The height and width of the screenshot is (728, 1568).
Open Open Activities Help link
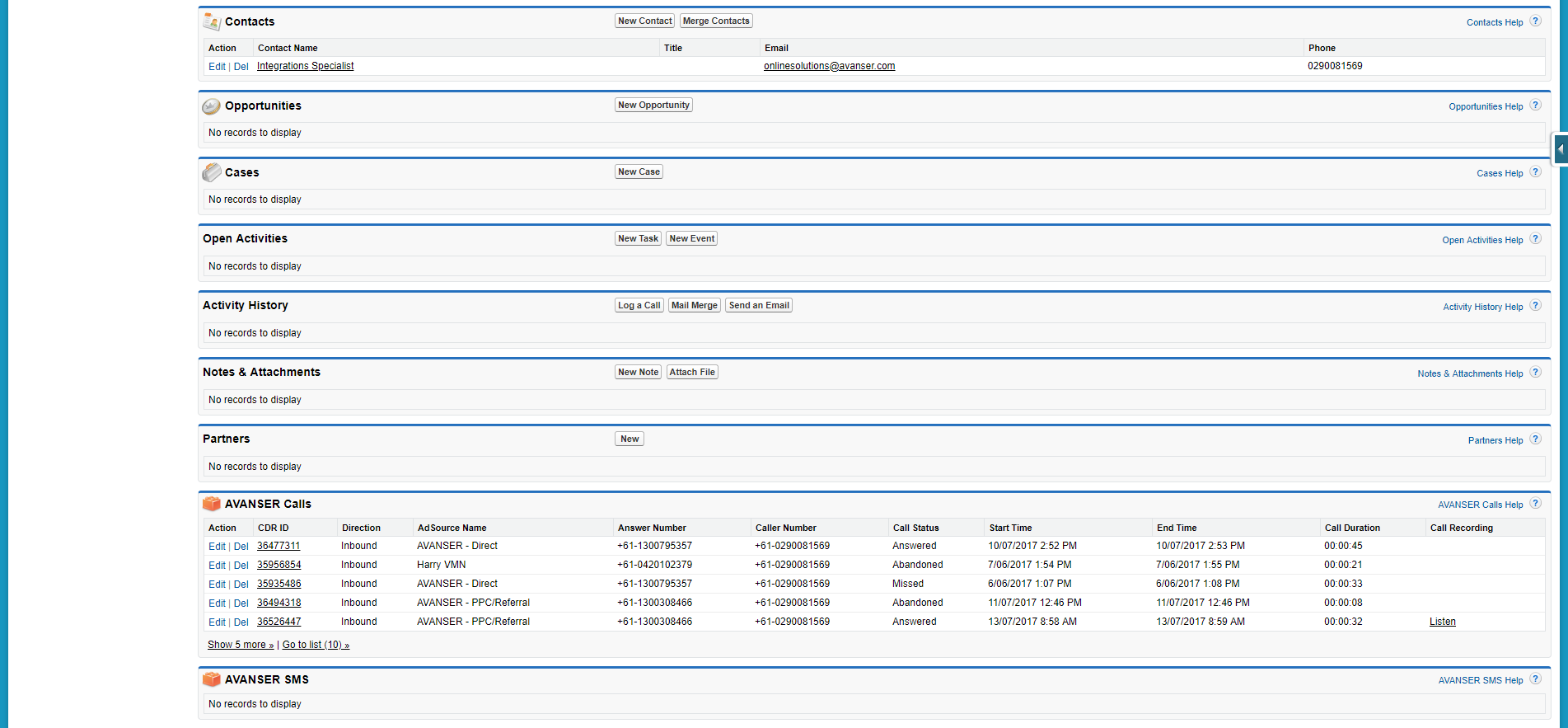pyautogui.click(x=1482, y=240)
